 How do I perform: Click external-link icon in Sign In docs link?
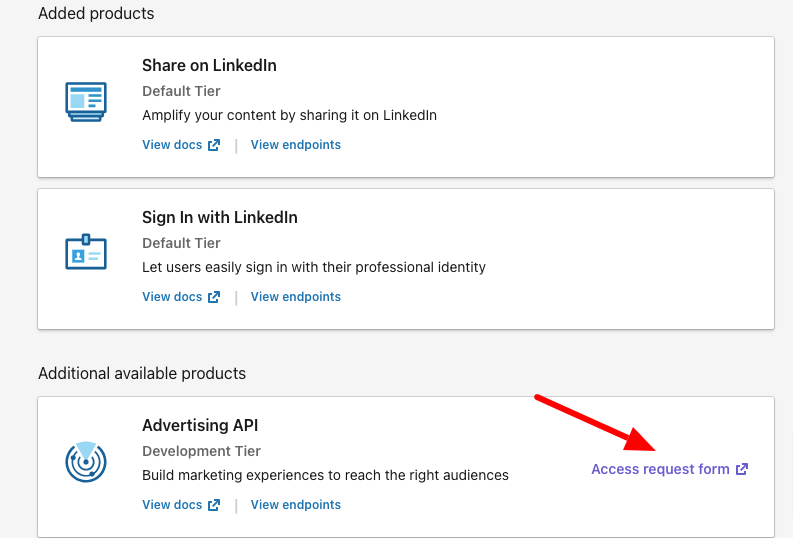(x=214, y=297)
